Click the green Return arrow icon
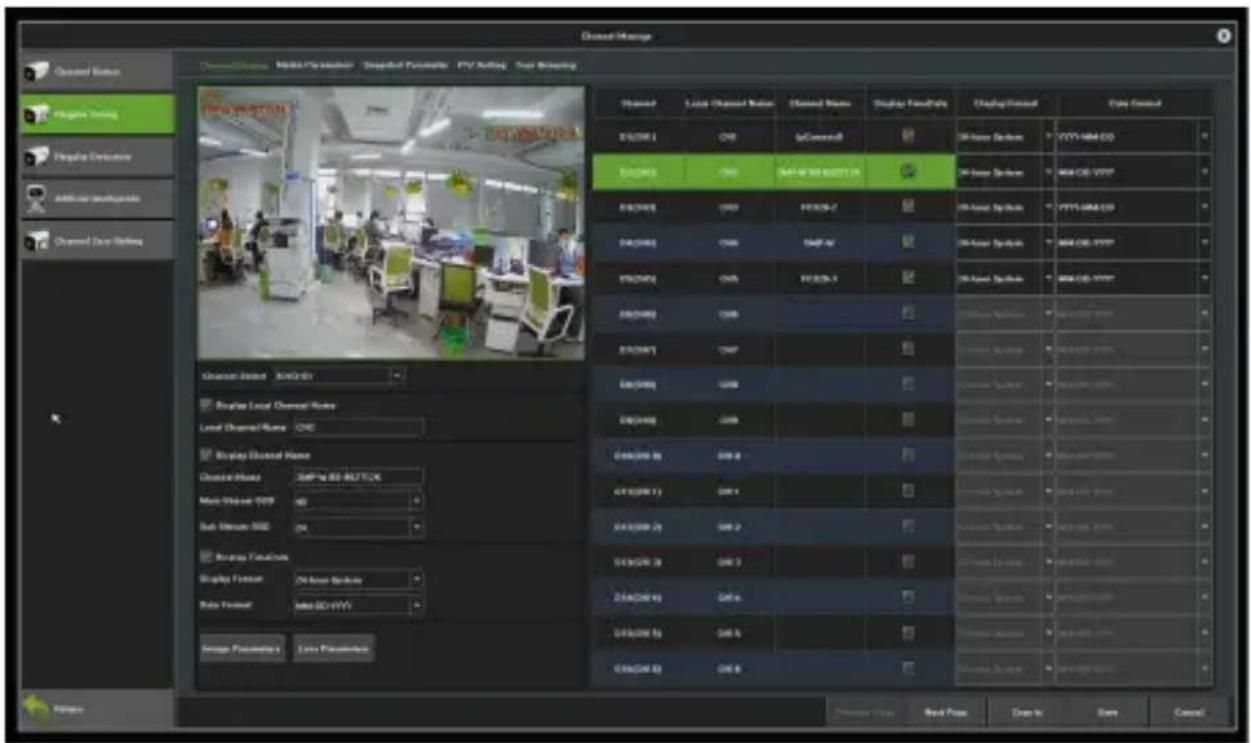 39,709
